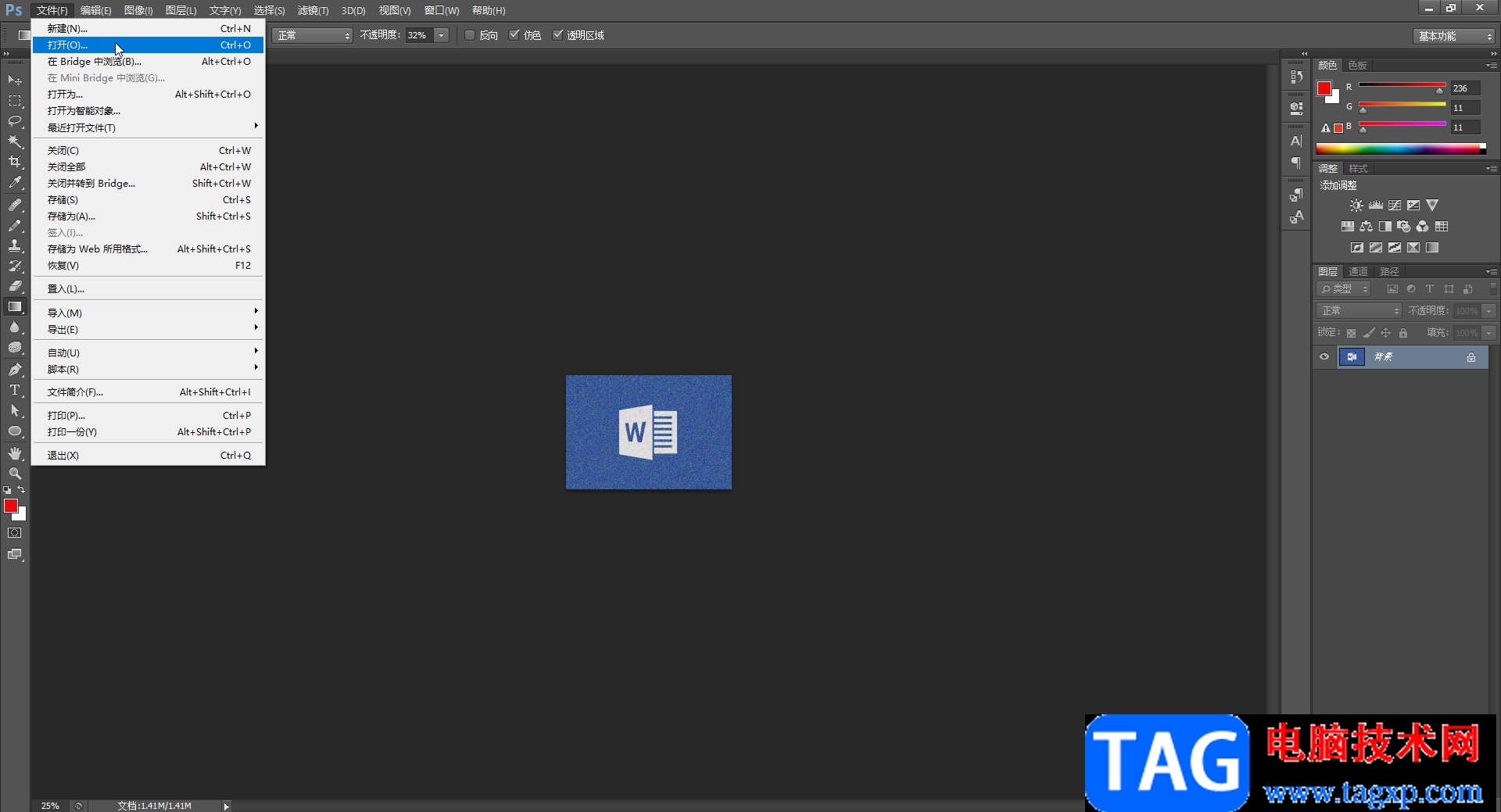Toggle lock all padlock icon
This screenshot has height=812, width=1501.
[x=1403, y=333]
